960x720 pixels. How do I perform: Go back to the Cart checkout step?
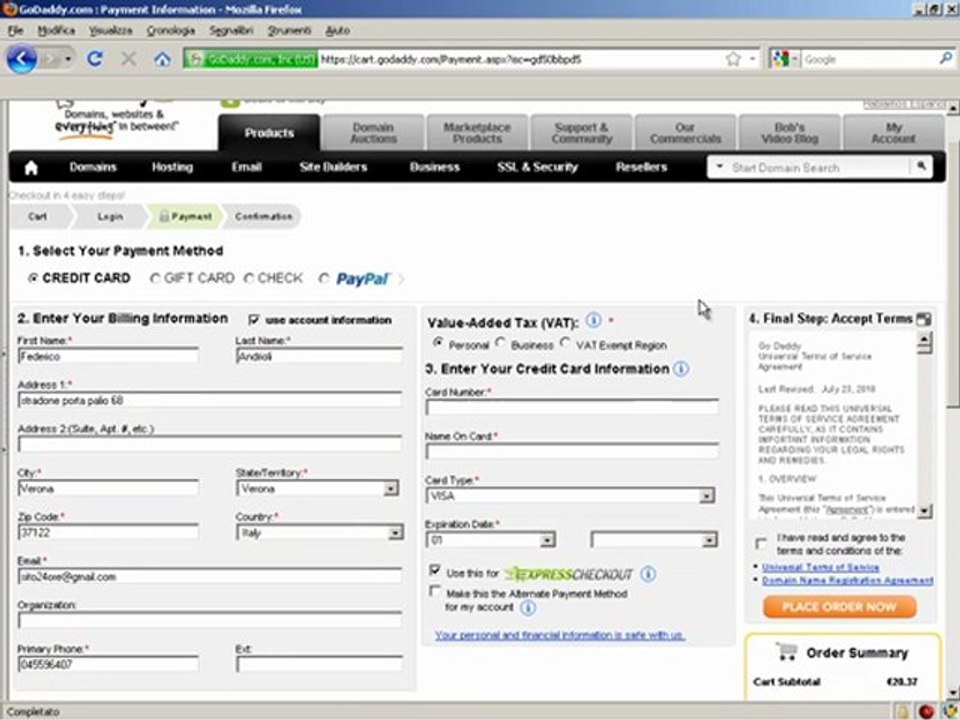(37, 216)
